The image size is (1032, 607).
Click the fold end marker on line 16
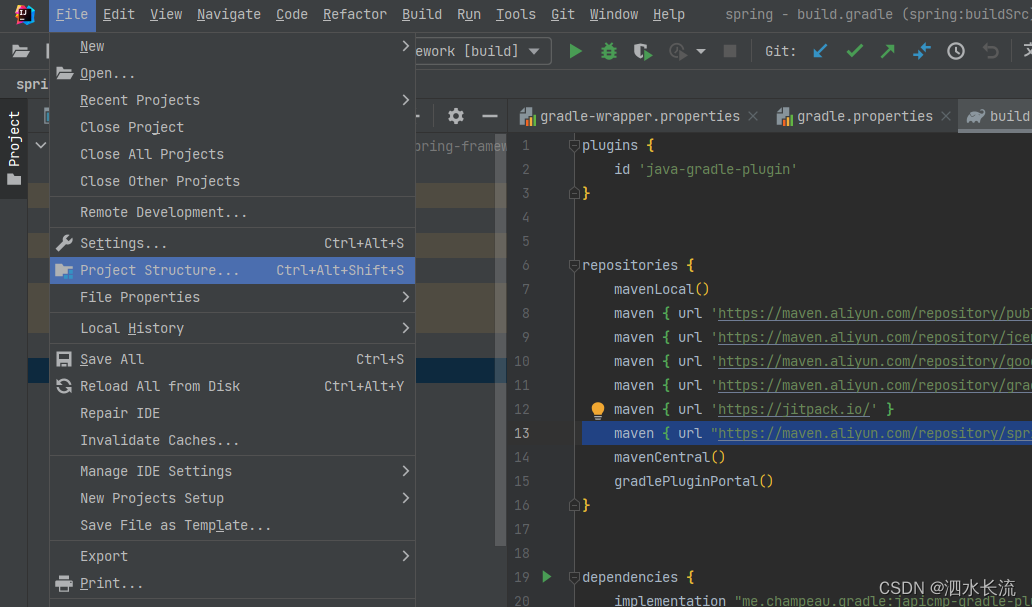point(573,505)
